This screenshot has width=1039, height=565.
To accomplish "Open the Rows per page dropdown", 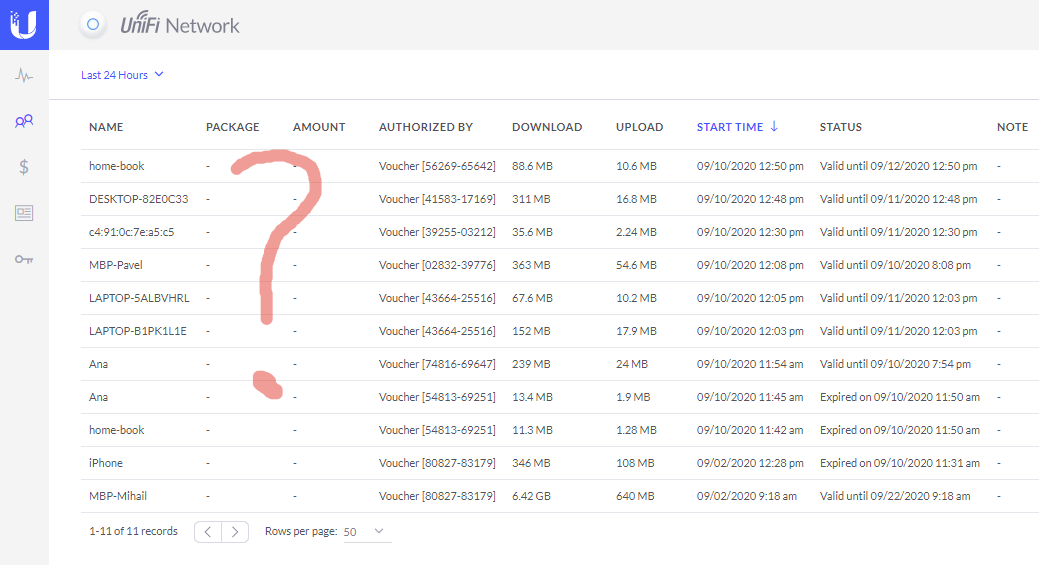I will [x=365, y=532].
